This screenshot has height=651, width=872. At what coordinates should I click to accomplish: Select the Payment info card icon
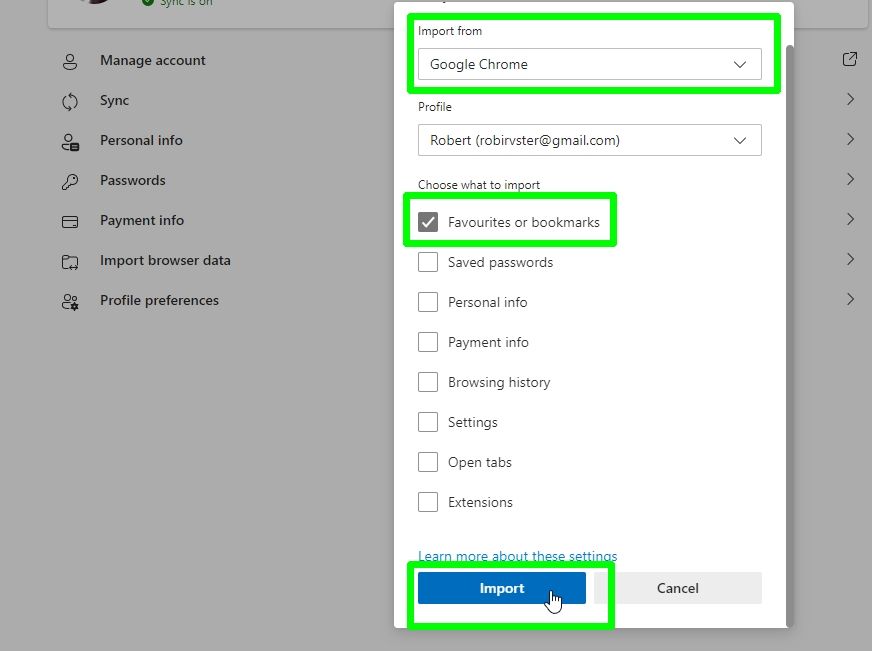pos(69,220)
